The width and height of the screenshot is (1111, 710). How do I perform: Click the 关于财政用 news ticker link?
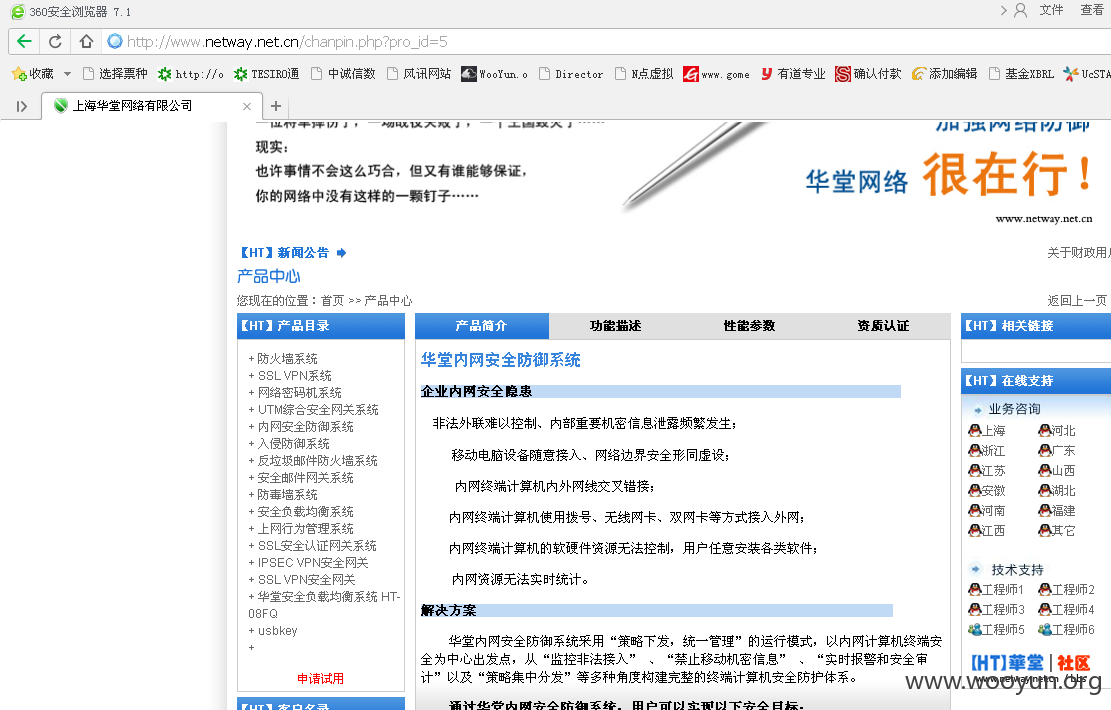[x=1079, y=253]
